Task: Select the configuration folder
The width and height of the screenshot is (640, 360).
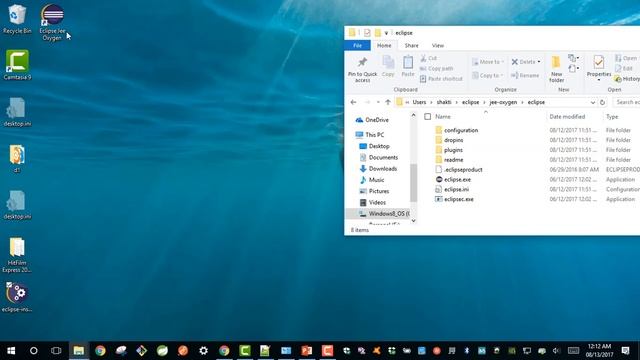Action: [x=456, y=130]
